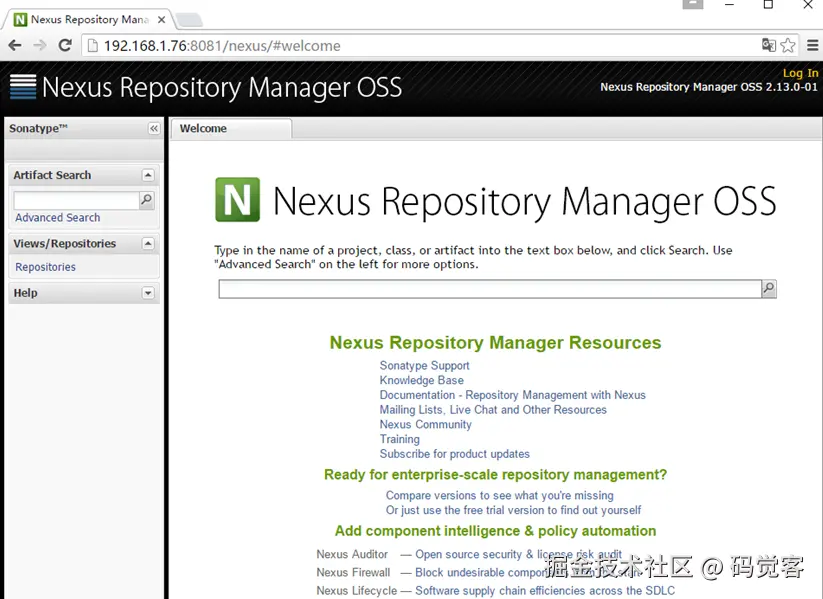Open Knowledge Base link
The height and width of the screenshot is (599, 823).
coord(422,380)
